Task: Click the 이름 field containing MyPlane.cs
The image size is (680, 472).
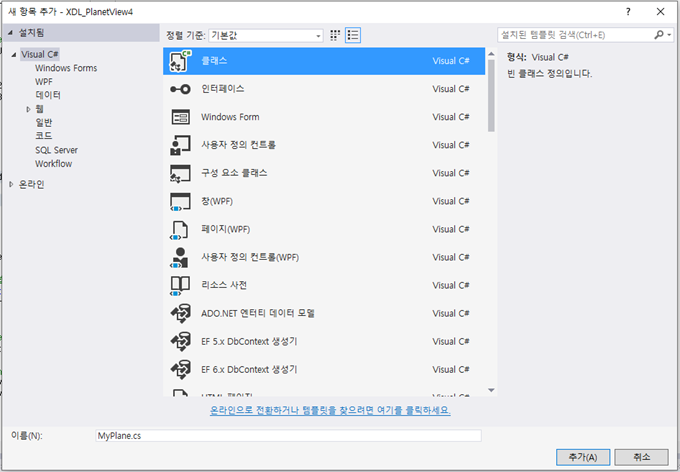Action: pyautogui.click(x=288, y=436)
